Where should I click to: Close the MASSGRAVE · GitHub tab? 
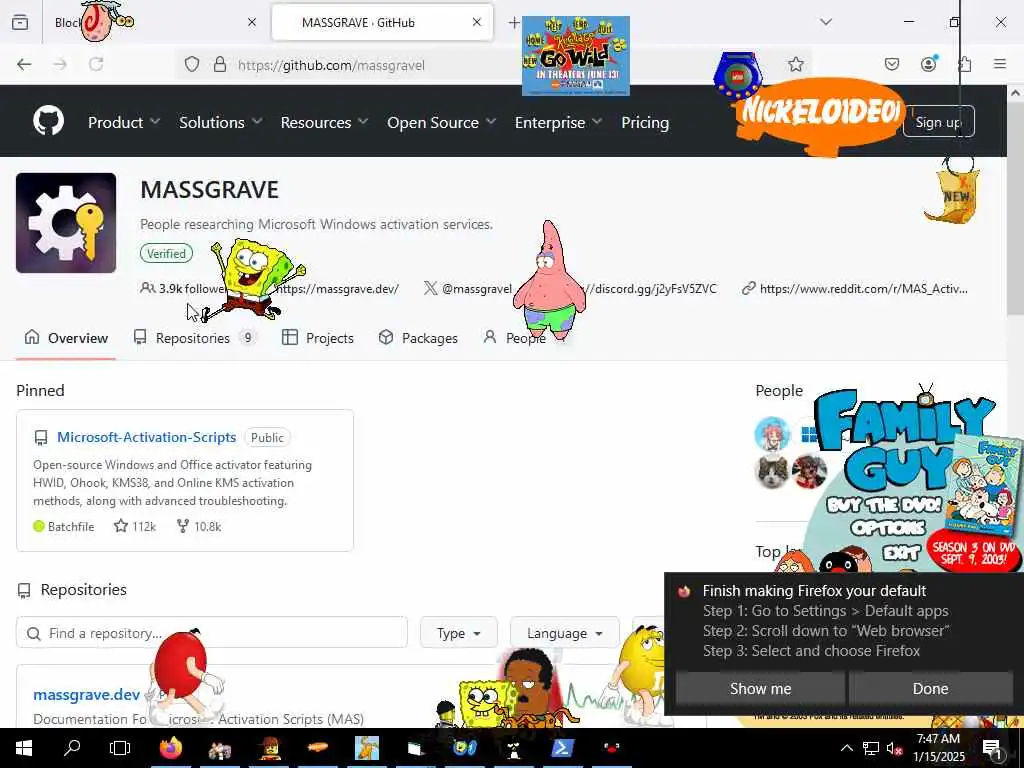pyautogui.click(x=477, y=22)
